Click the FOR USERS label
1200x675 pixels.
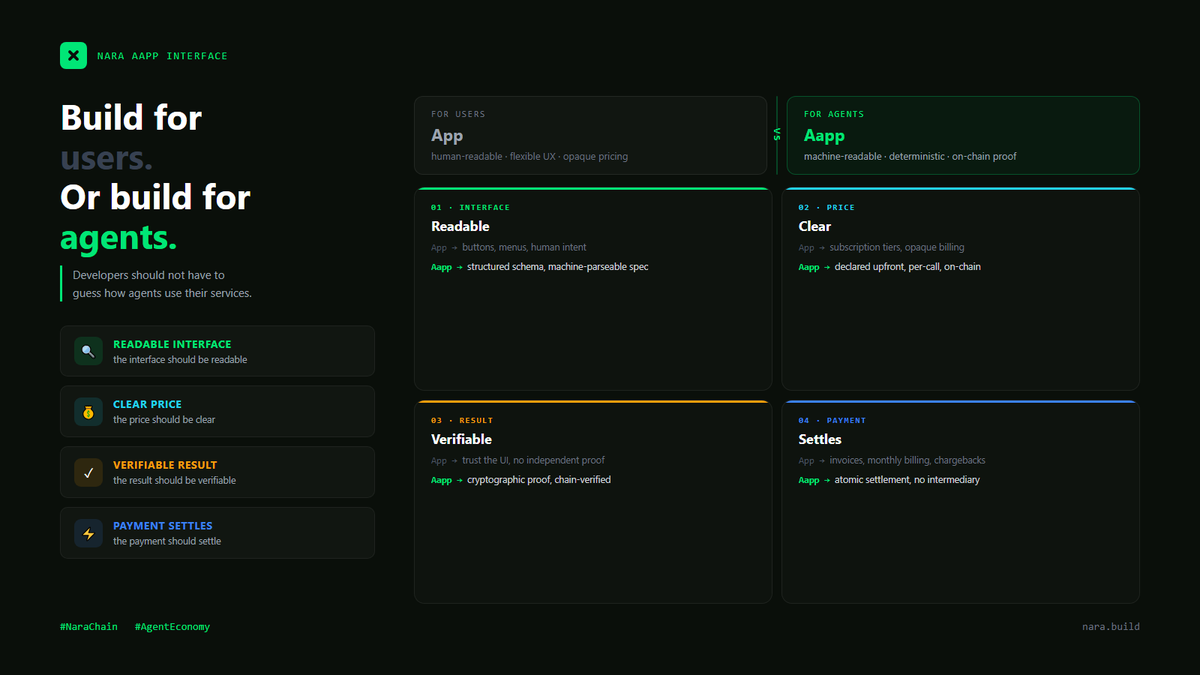[x=458, y=114]
